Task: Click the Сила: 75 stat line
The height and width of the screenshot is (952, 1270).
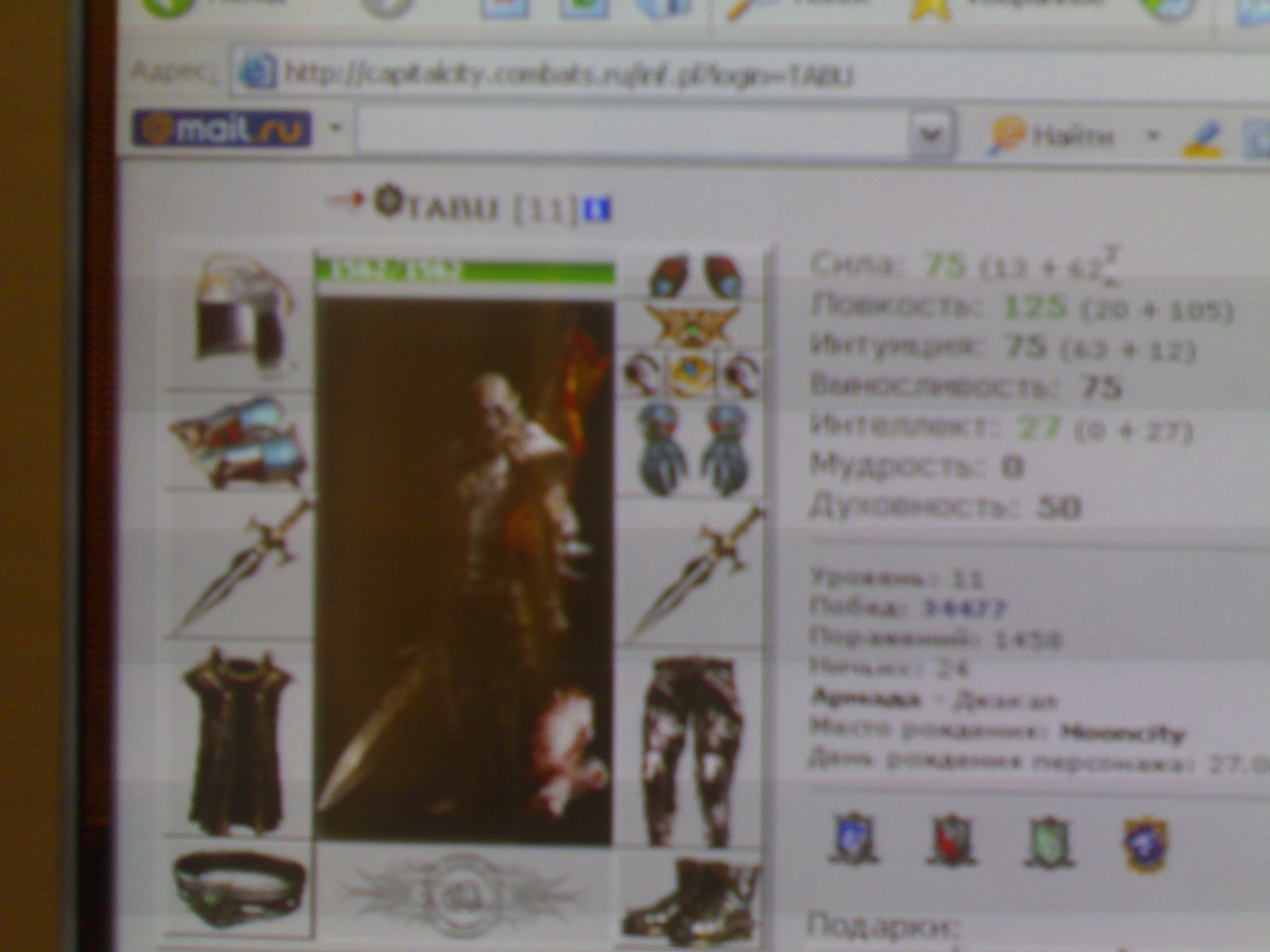Action: point(965,266)
